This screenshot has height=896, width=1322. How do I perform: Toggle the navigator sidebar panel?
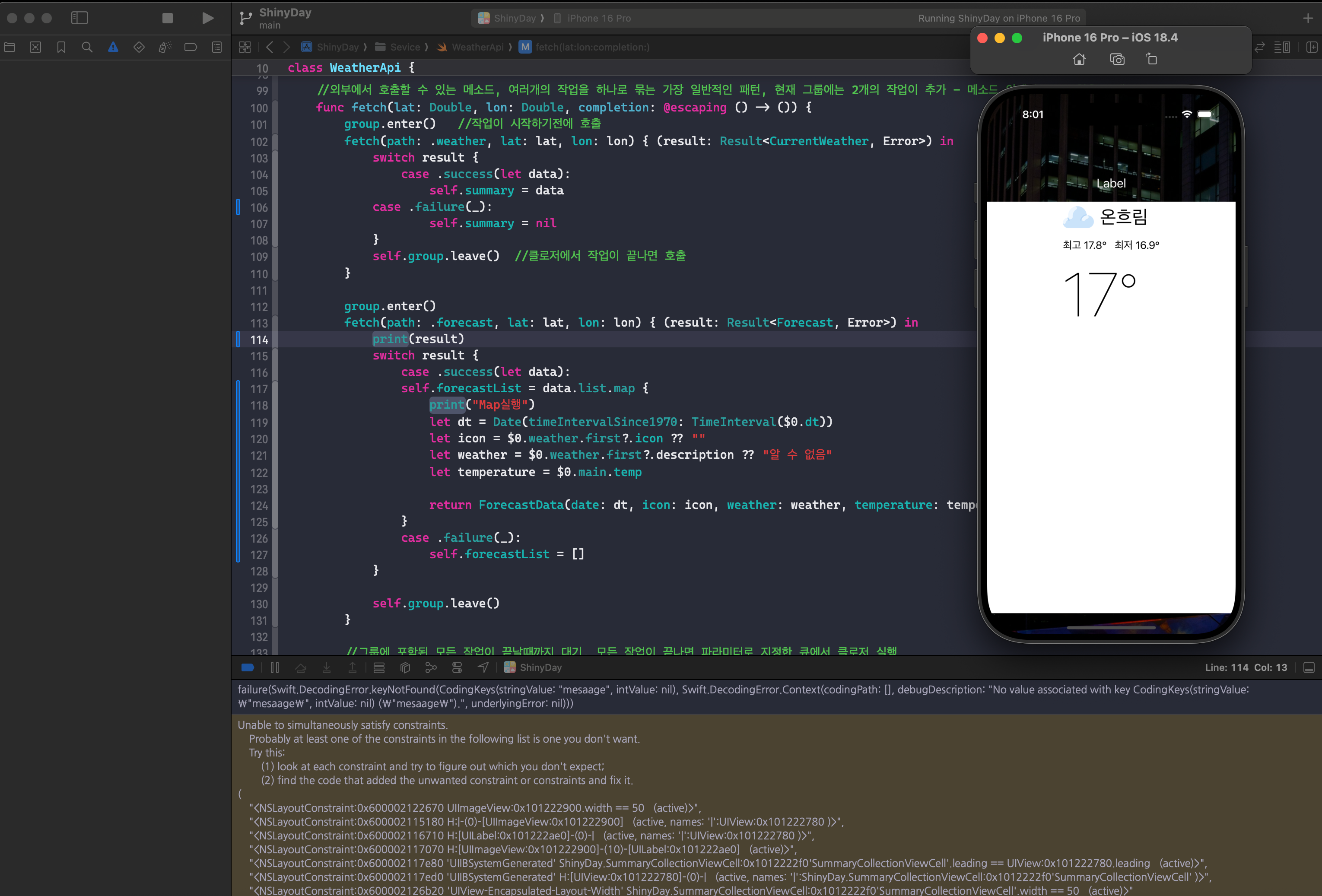[x=79, y=18]
